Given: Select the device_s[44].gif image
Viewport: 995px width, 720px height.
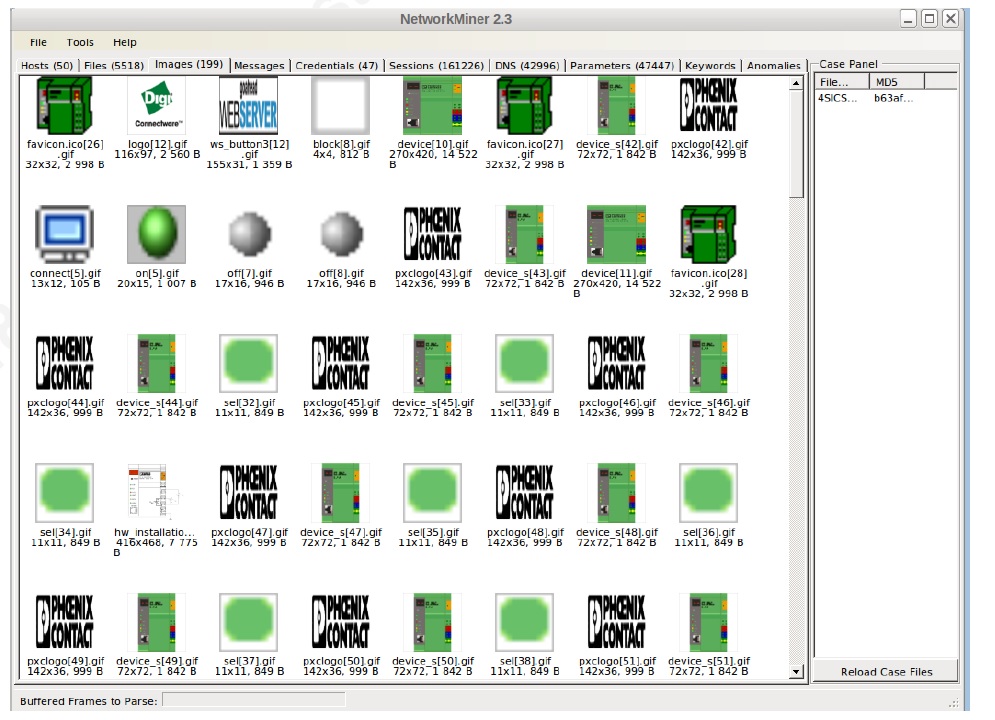Looking at the screenshot, I should tap(157, 363).
